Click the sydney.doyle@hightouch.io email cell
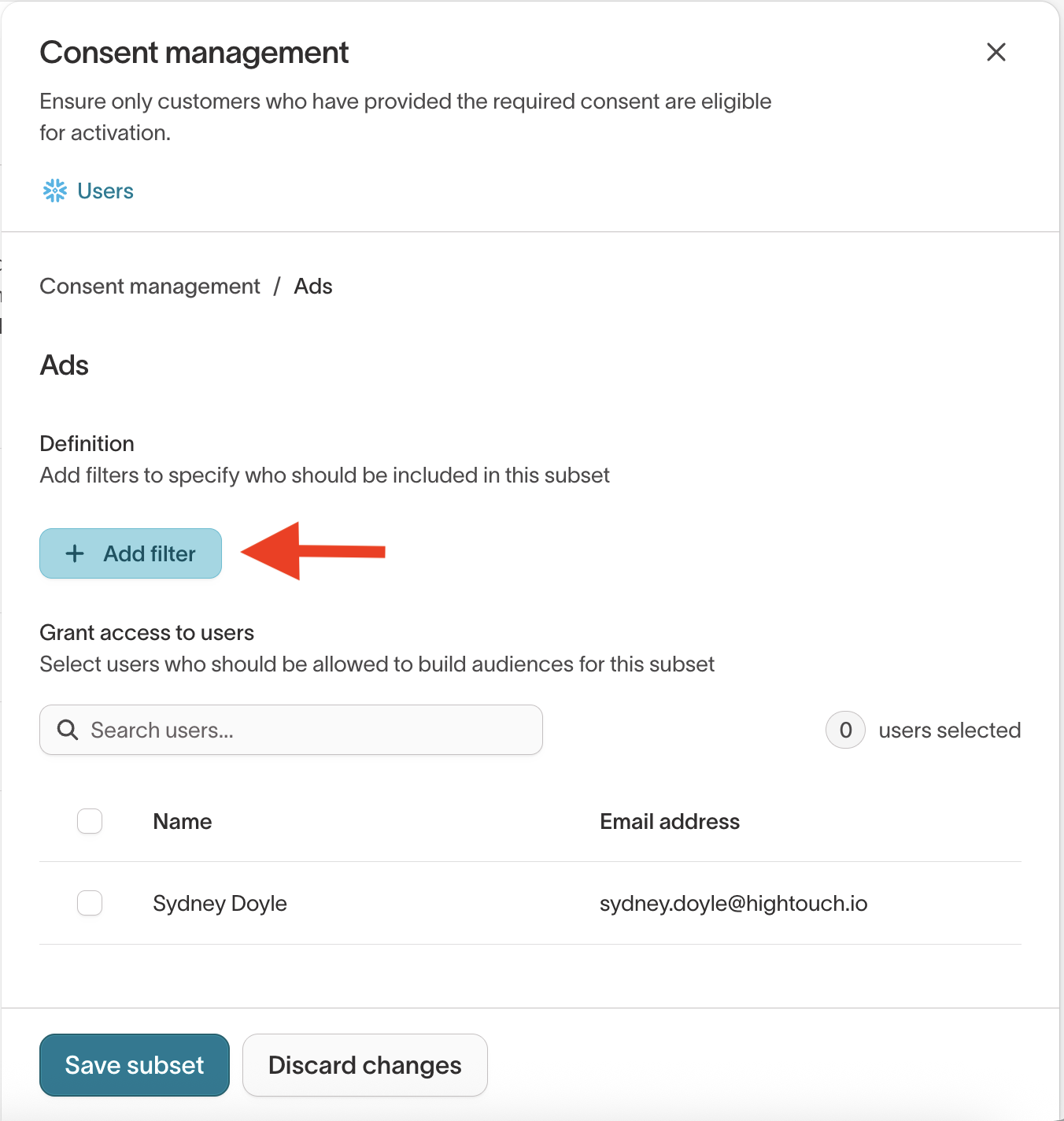1064x1121 pixels. point(733,904)
